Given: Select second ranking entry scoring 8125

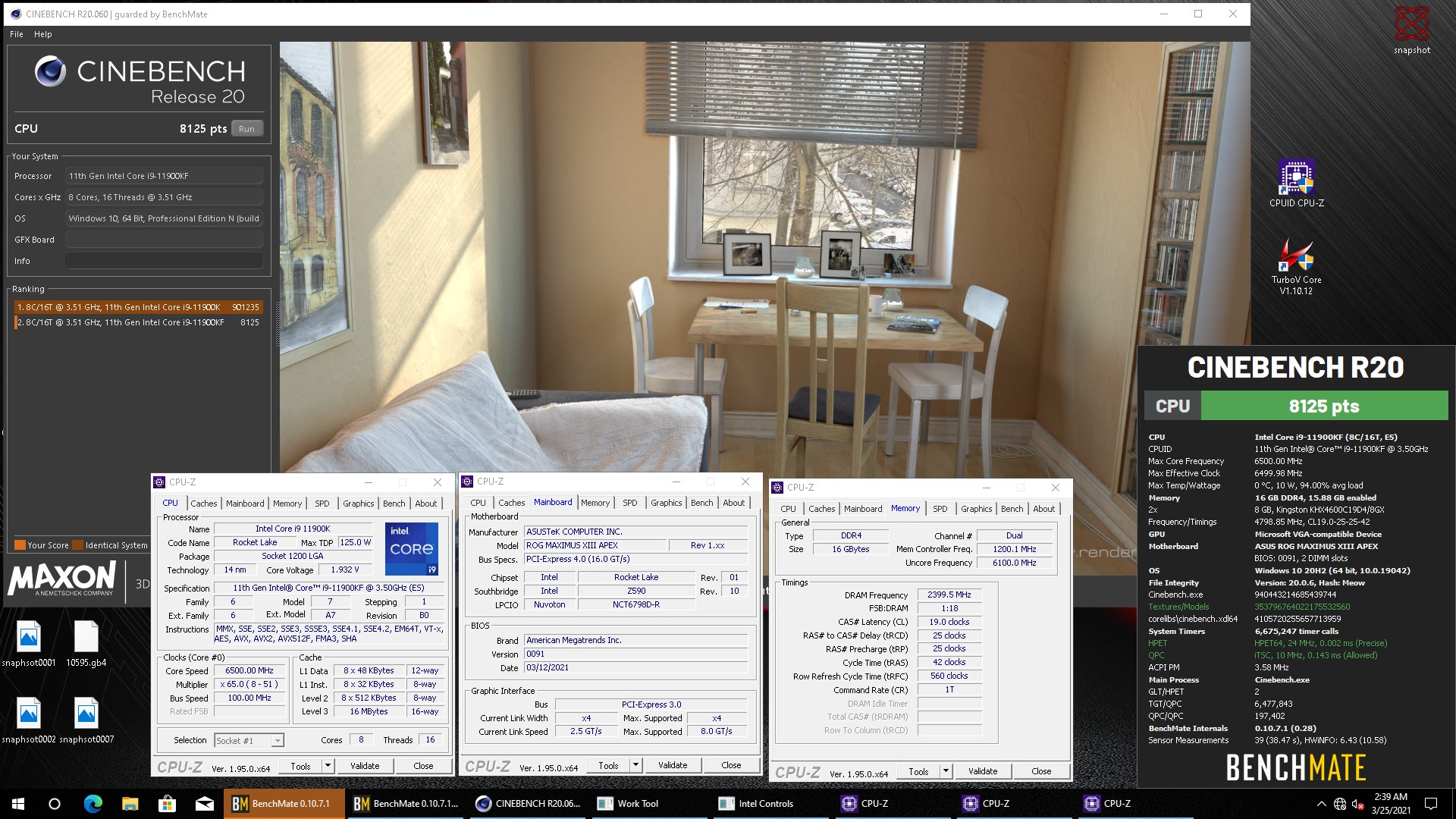Looking at the screenshot, I should click(138, 322).
